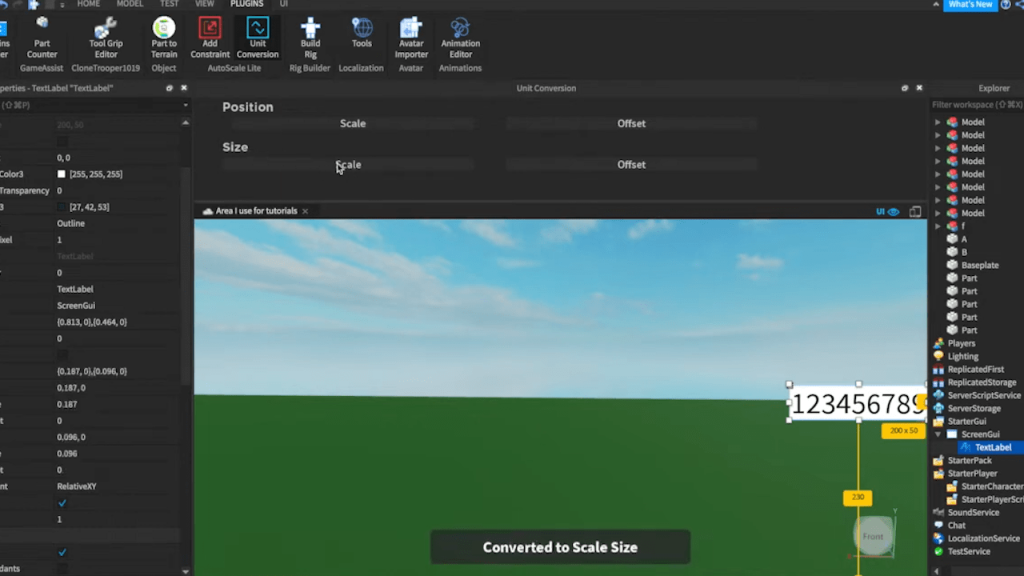Edit the RelativeXY property value

point(76,487)
